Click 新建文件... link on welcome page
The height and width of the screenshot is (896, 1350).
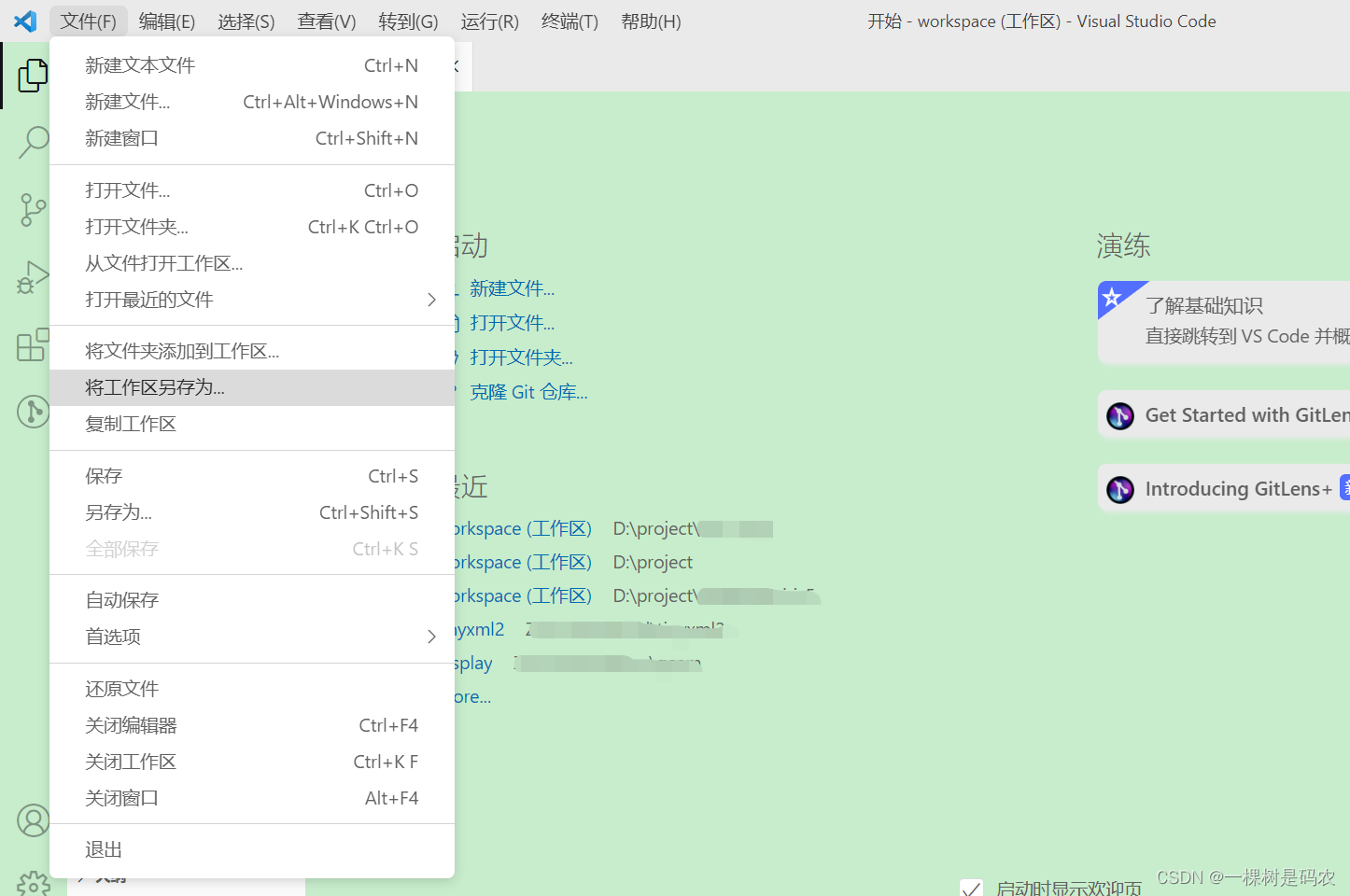click(x=512, y=288)
